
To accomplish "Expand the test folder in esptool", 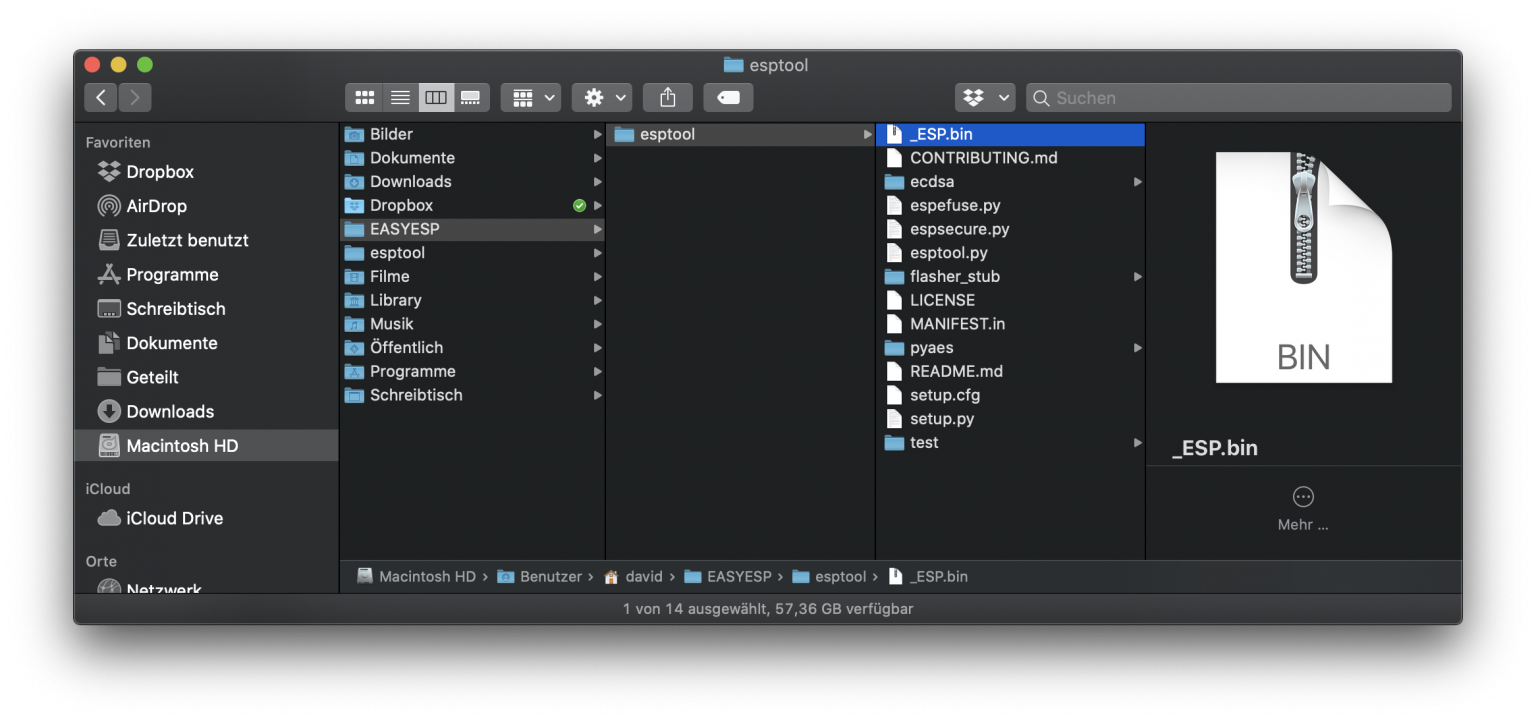I will (1138, 442).
